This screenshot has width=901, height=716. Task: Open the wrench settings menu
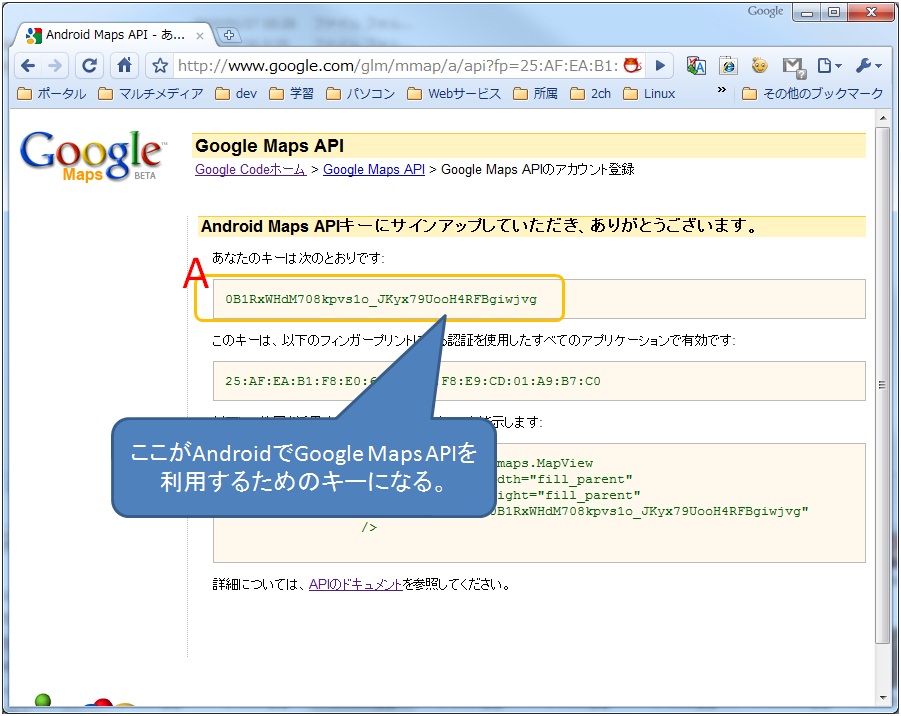pos(867,66)
